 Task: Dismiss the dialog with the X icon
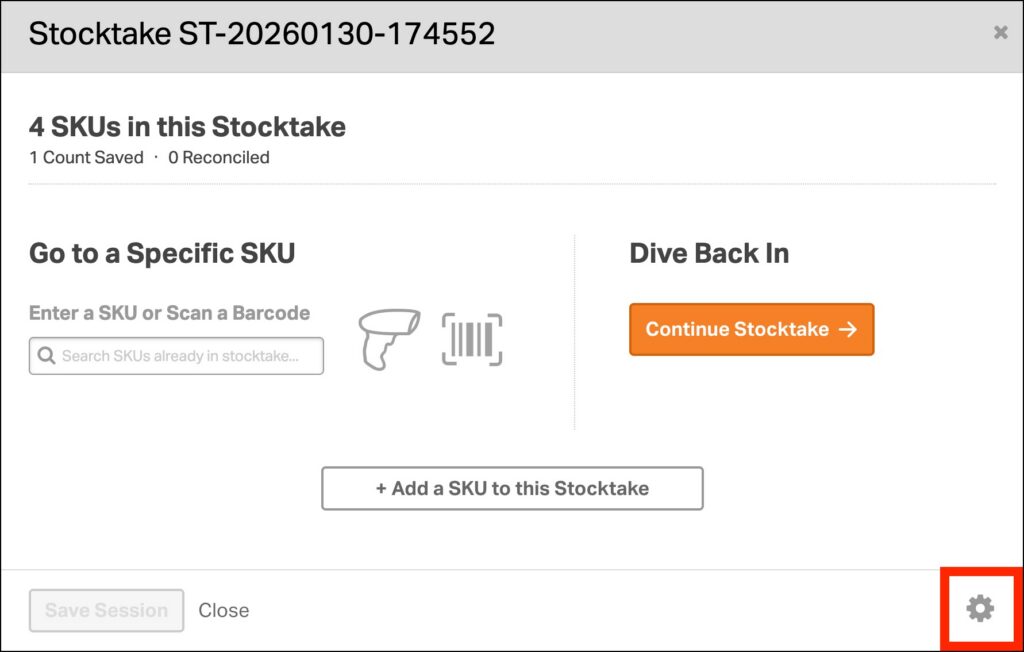click(1000, 33)
